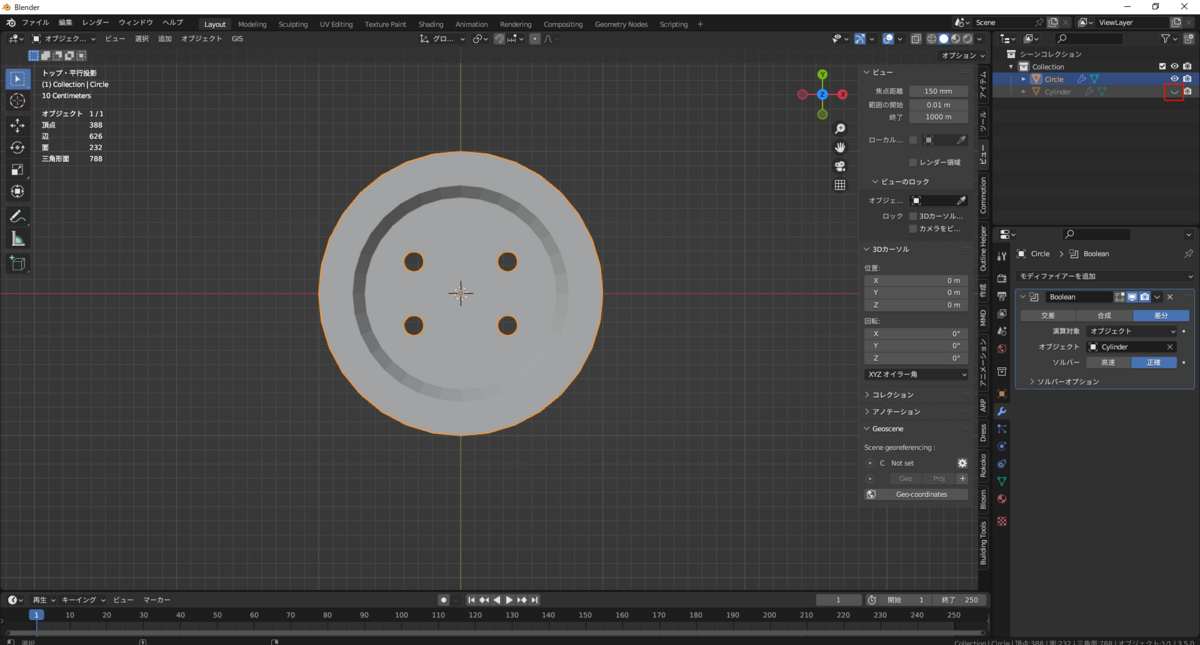Pin the Boolean properties editor

click(1188, 254)
